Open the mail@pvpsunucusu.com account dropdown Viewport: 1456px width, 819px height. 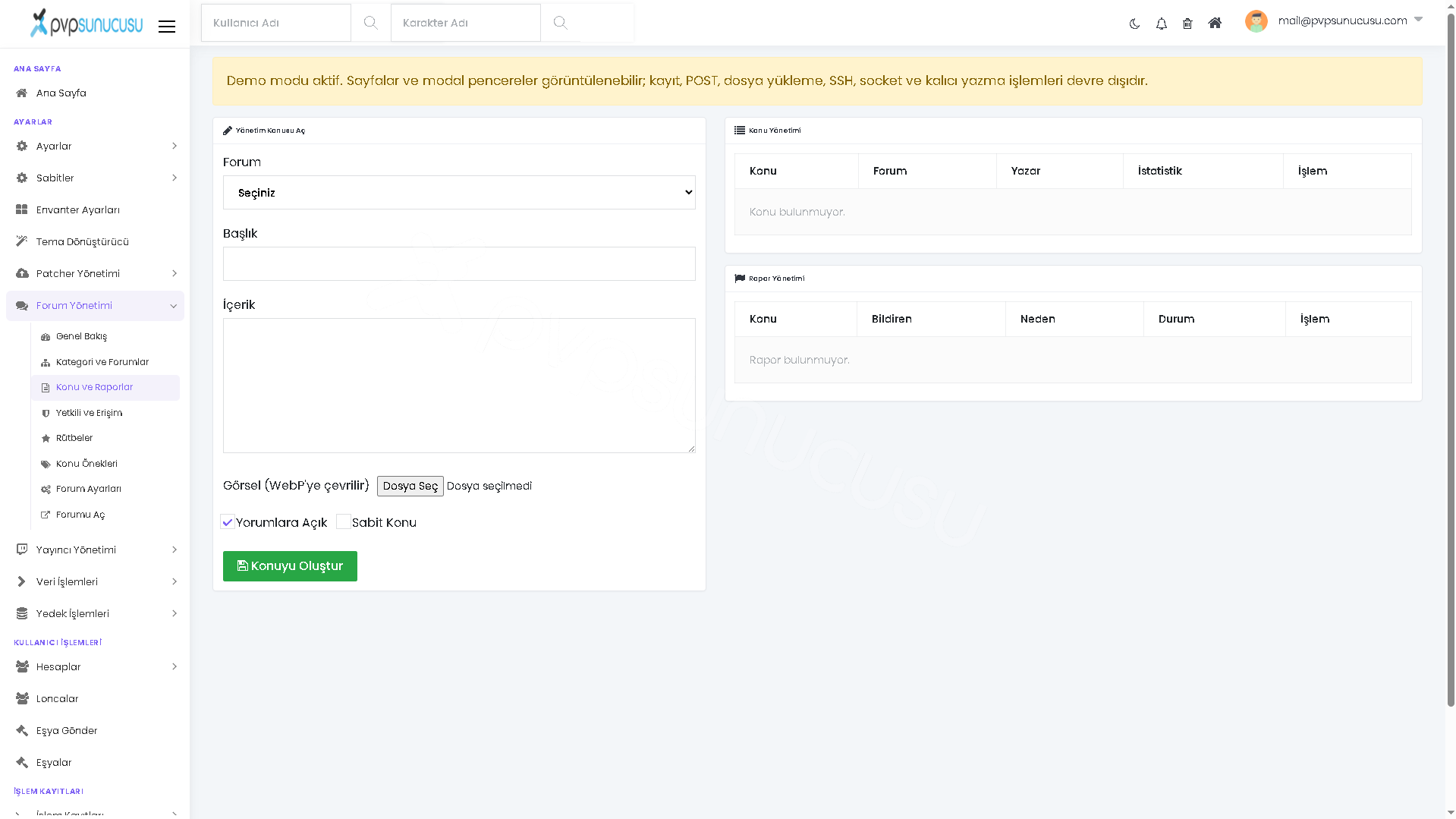coord(1349,20)
